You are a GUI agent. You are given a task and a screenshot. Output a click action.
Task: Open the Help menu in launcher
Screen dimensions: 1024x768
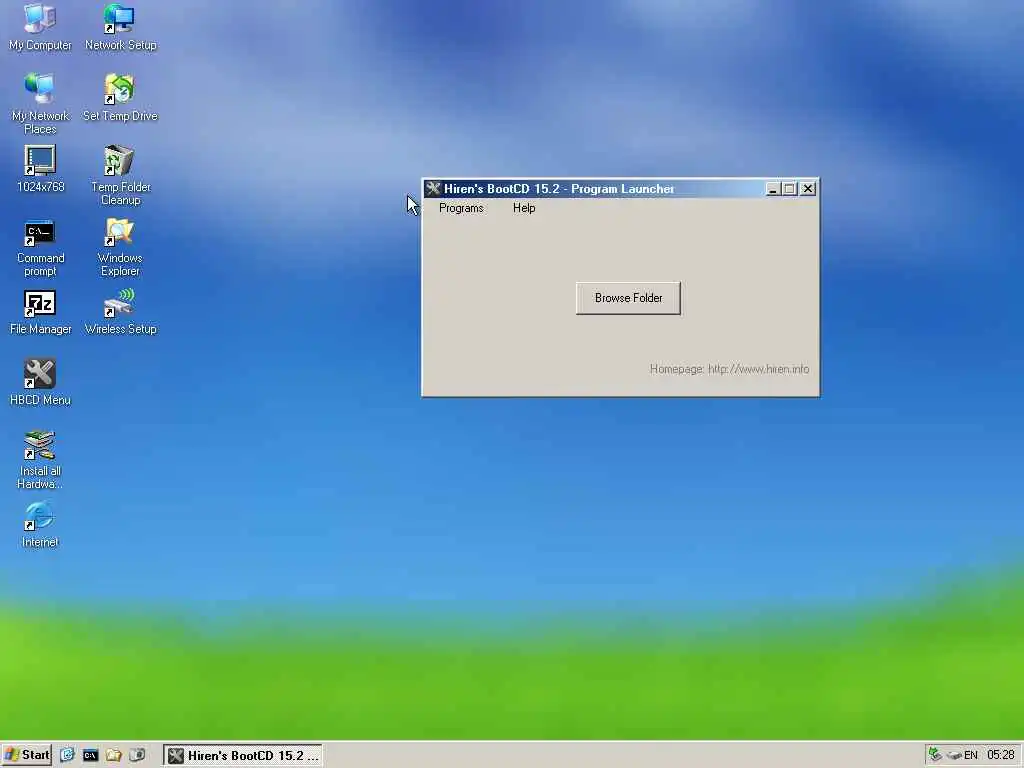(x=524, y=208)
